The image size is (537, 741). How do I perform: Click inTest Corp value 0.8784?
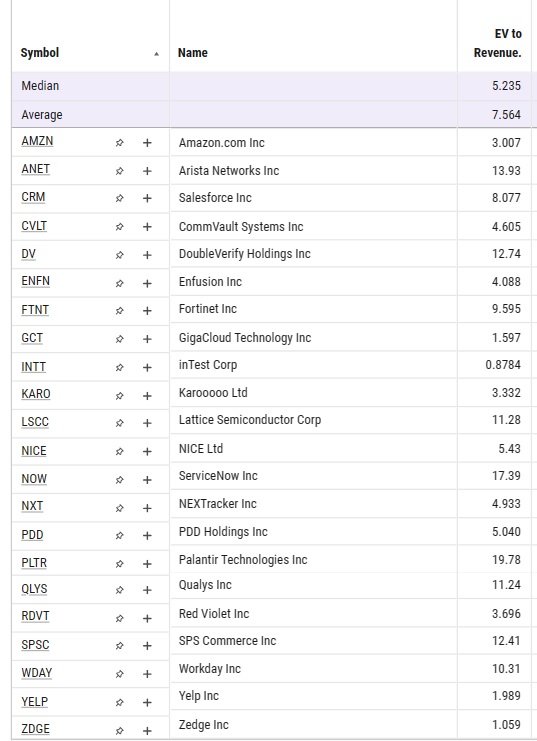pos(503,365)
